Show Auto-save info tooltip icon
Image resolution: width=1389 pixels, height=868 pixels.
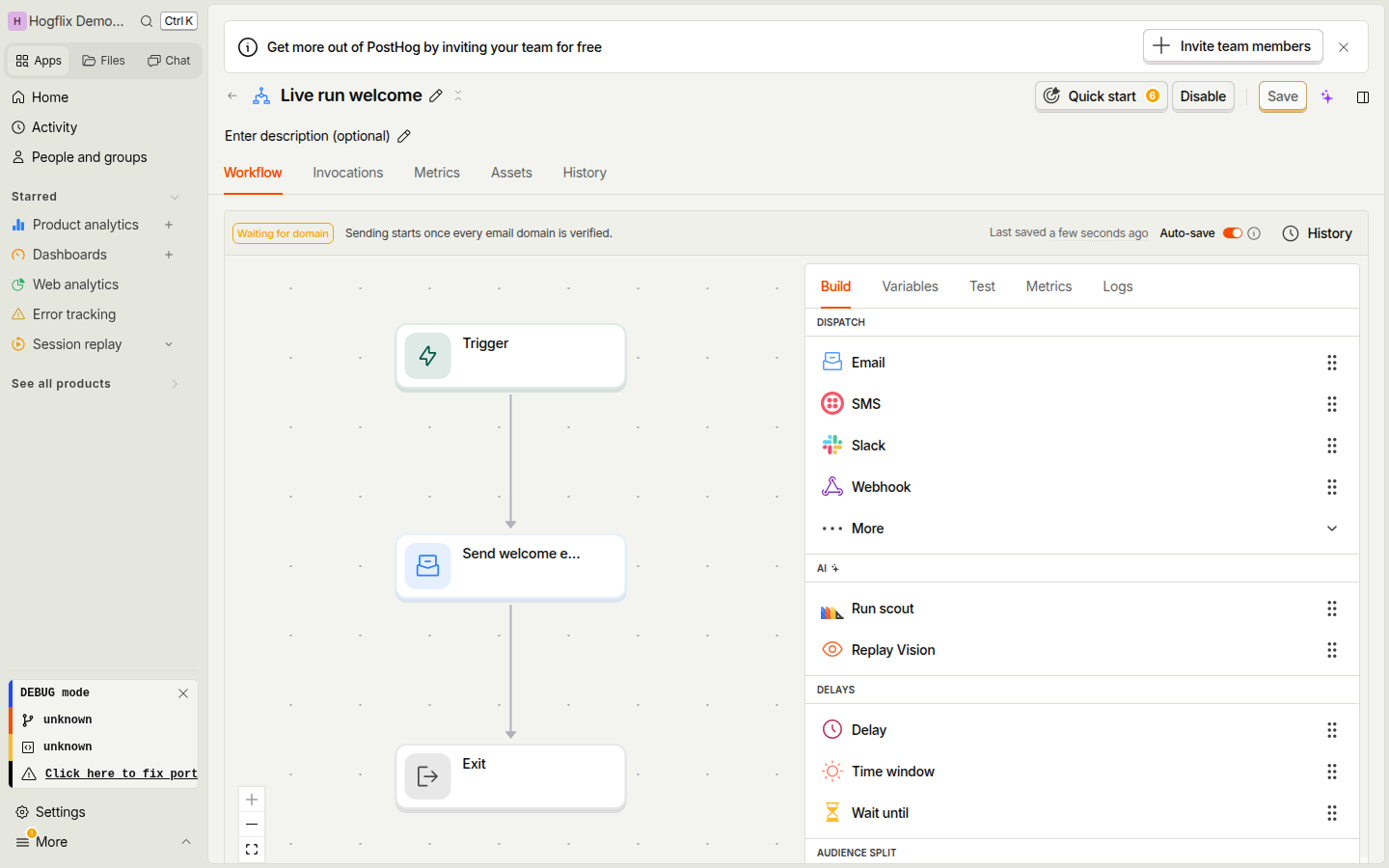[x=1254, y=233]
